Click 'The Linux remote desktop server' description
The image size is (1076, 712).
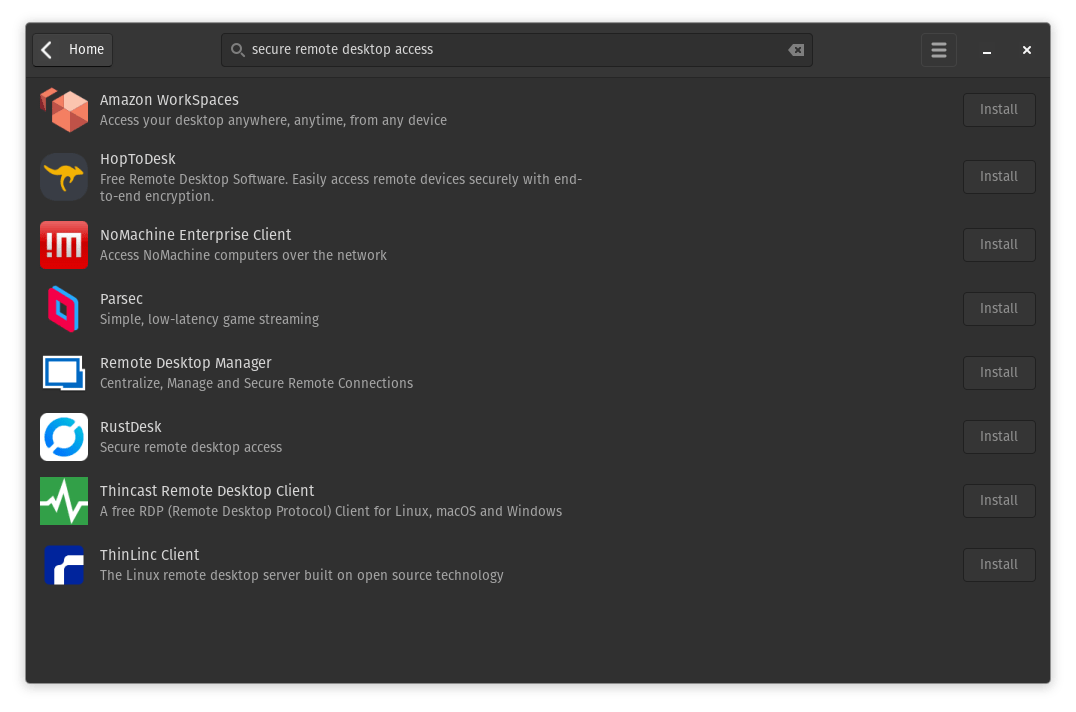302,575
